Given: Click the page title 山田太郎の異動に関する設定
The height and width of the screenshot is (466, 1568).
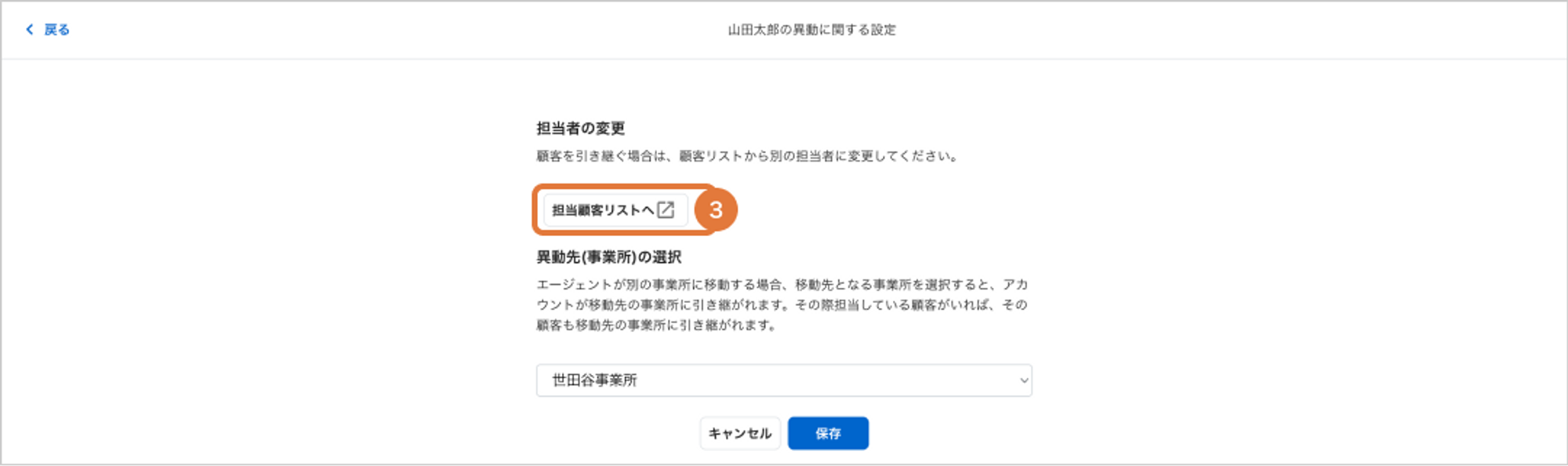Looking at the screenshot, I should click(x=811, y=30).
